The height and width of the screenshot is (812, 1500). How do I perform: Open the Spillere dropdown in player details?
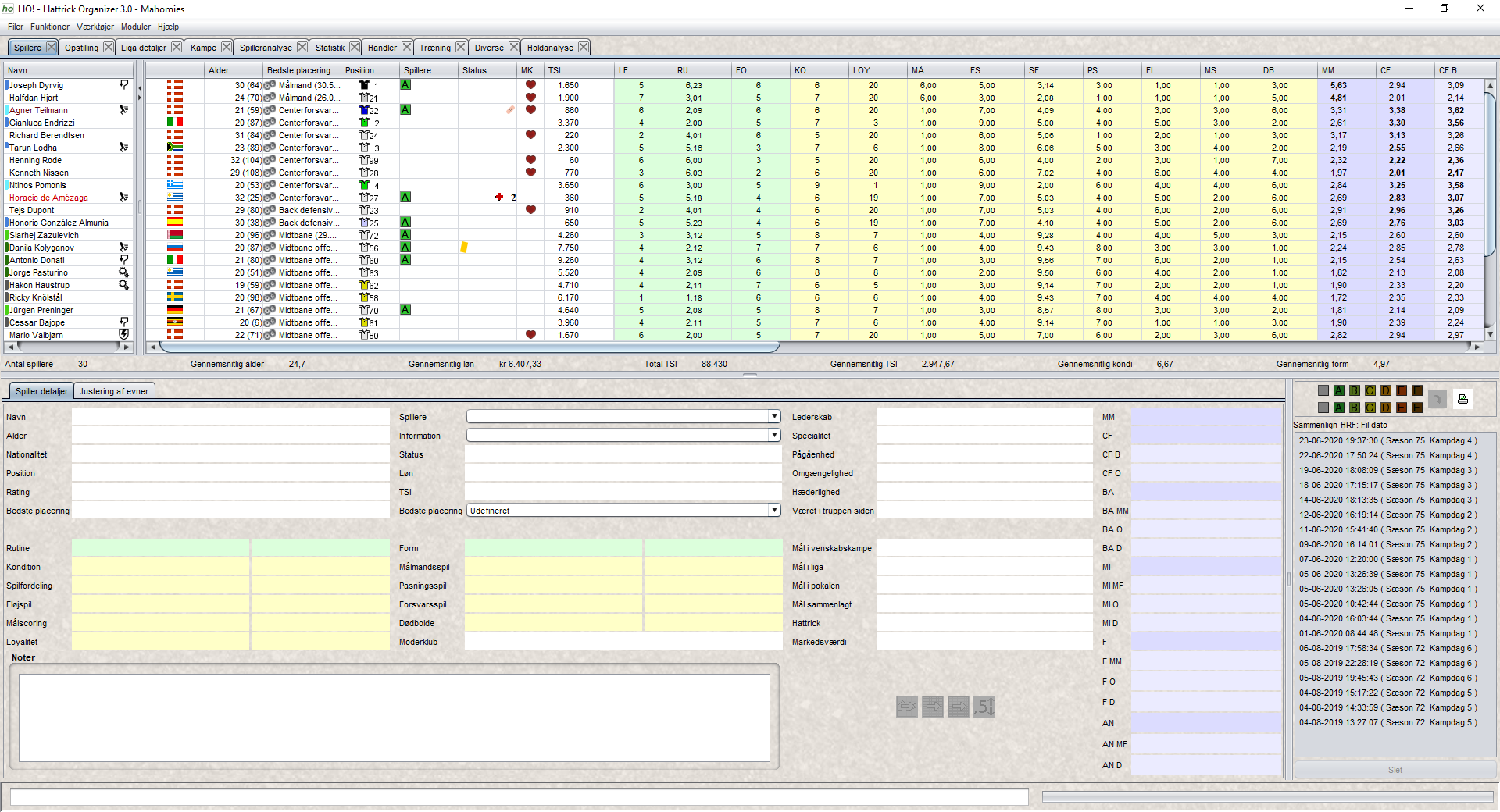click(x=773, y=416)
